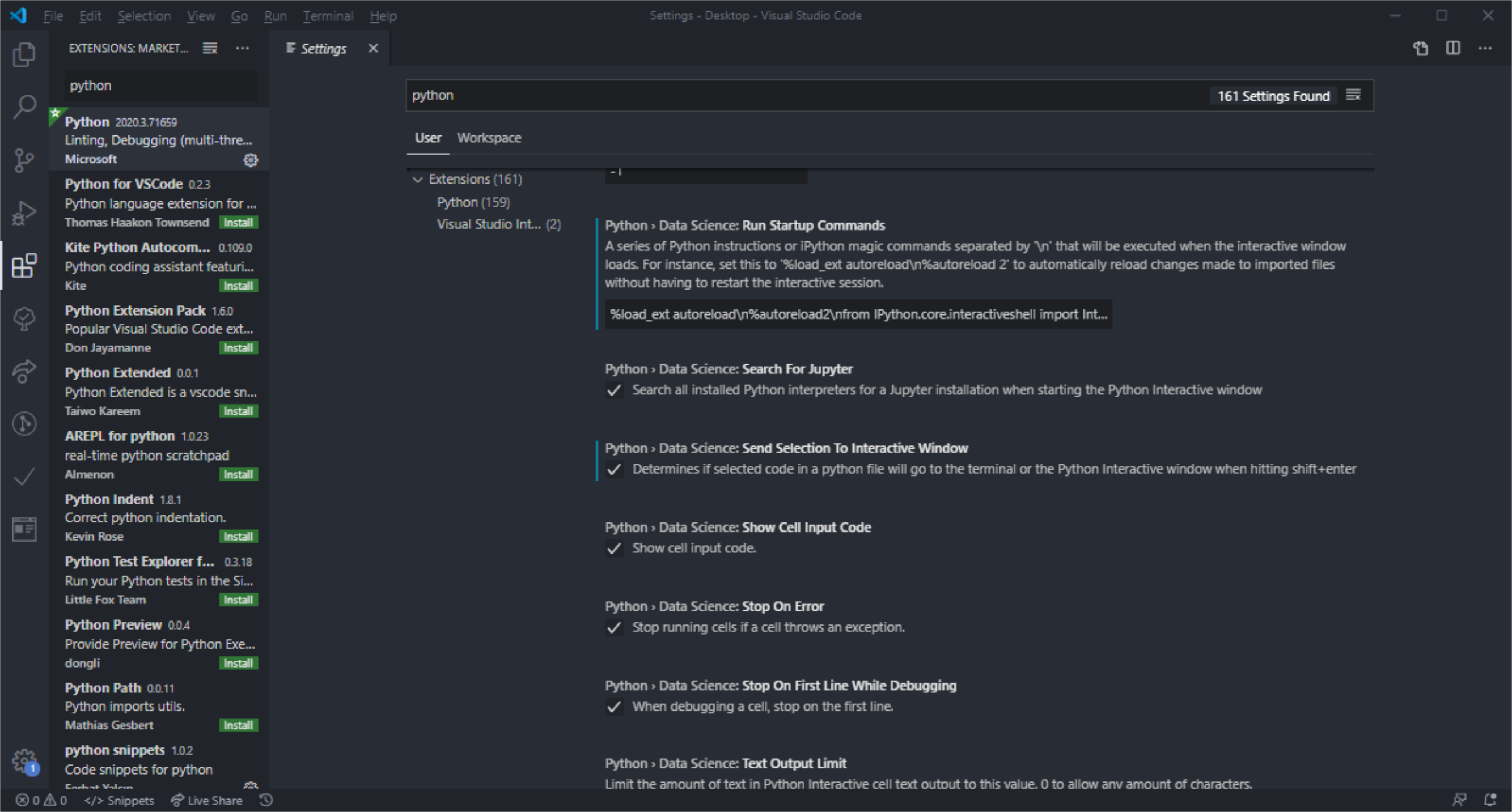Open Extensions views and more actions menu
The height and width of the screenshot is (812, 1512).
(243, 48)
